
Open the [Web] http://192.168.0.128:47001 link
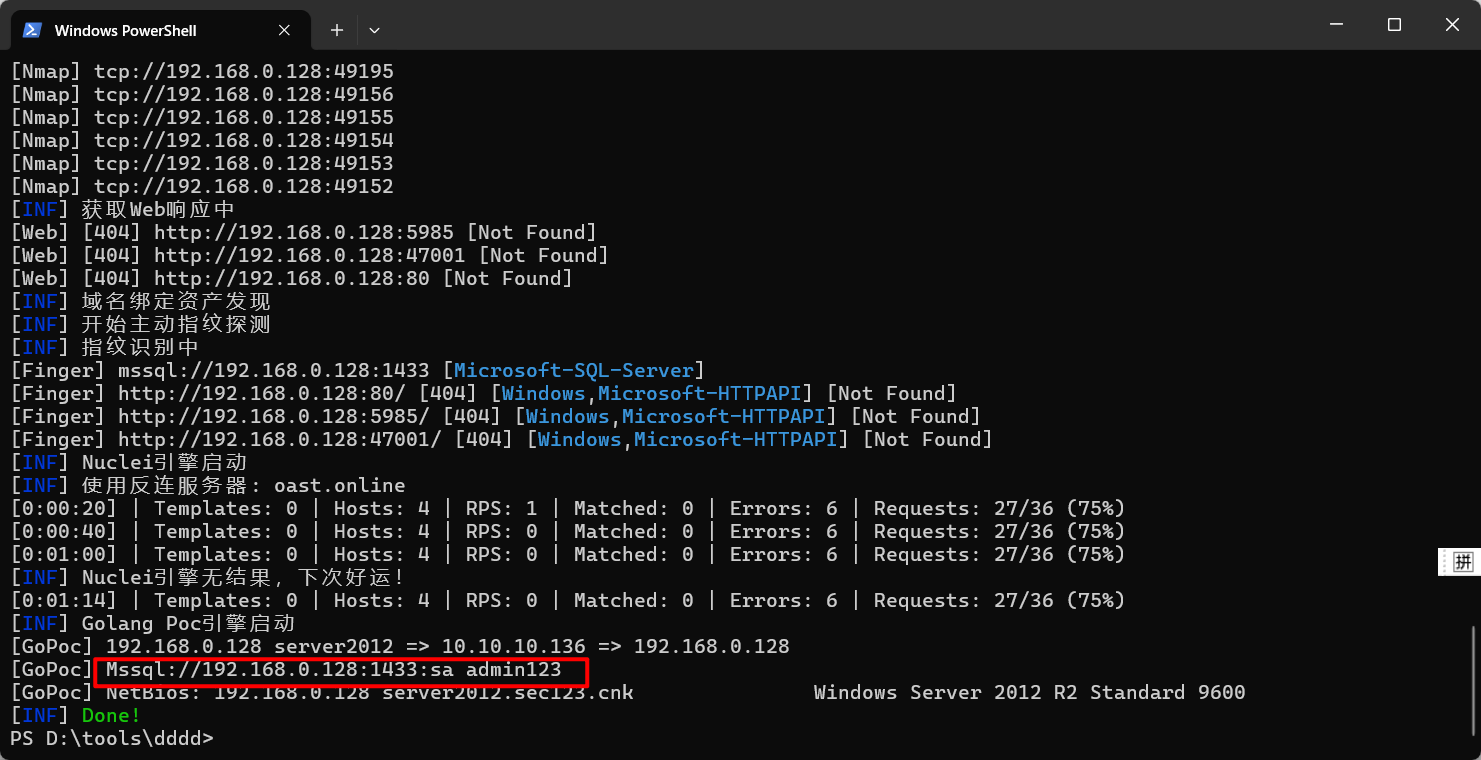[309, 256]
